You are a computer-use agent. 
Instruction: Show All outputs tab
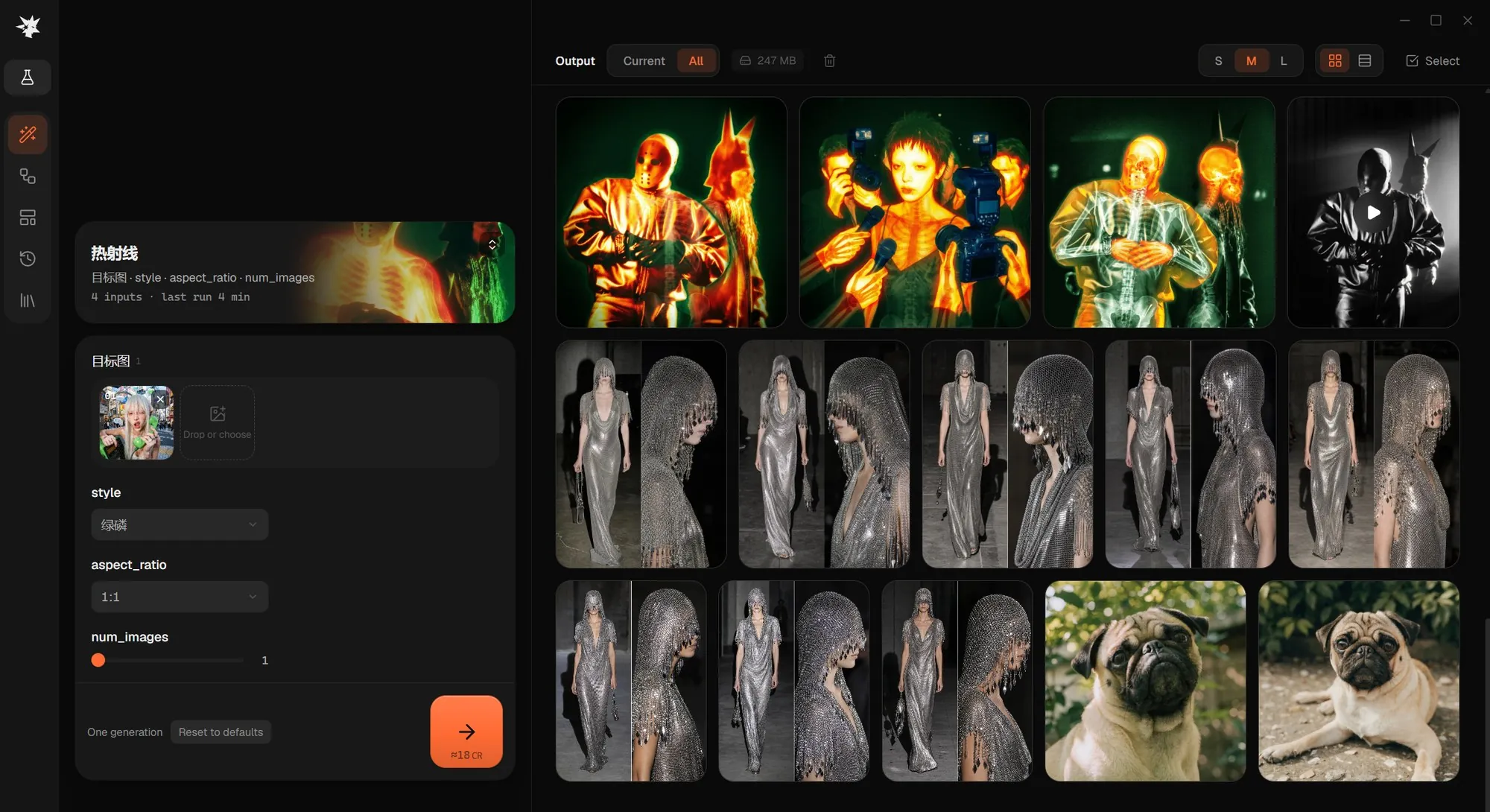(696, 61)
